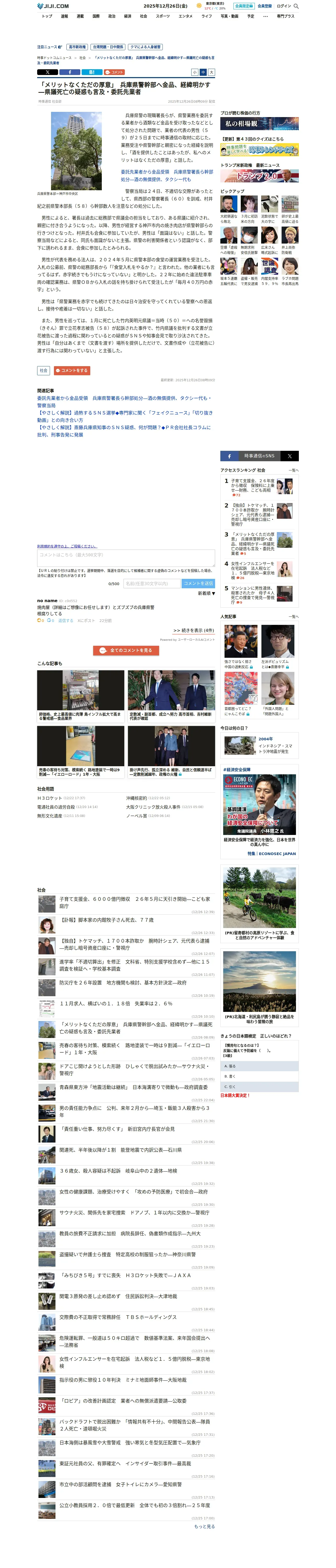Click the JIJI.COM logo
The height and width of the screenshot is (1568, 336).
pyautogui.click(x=53, y=6)
